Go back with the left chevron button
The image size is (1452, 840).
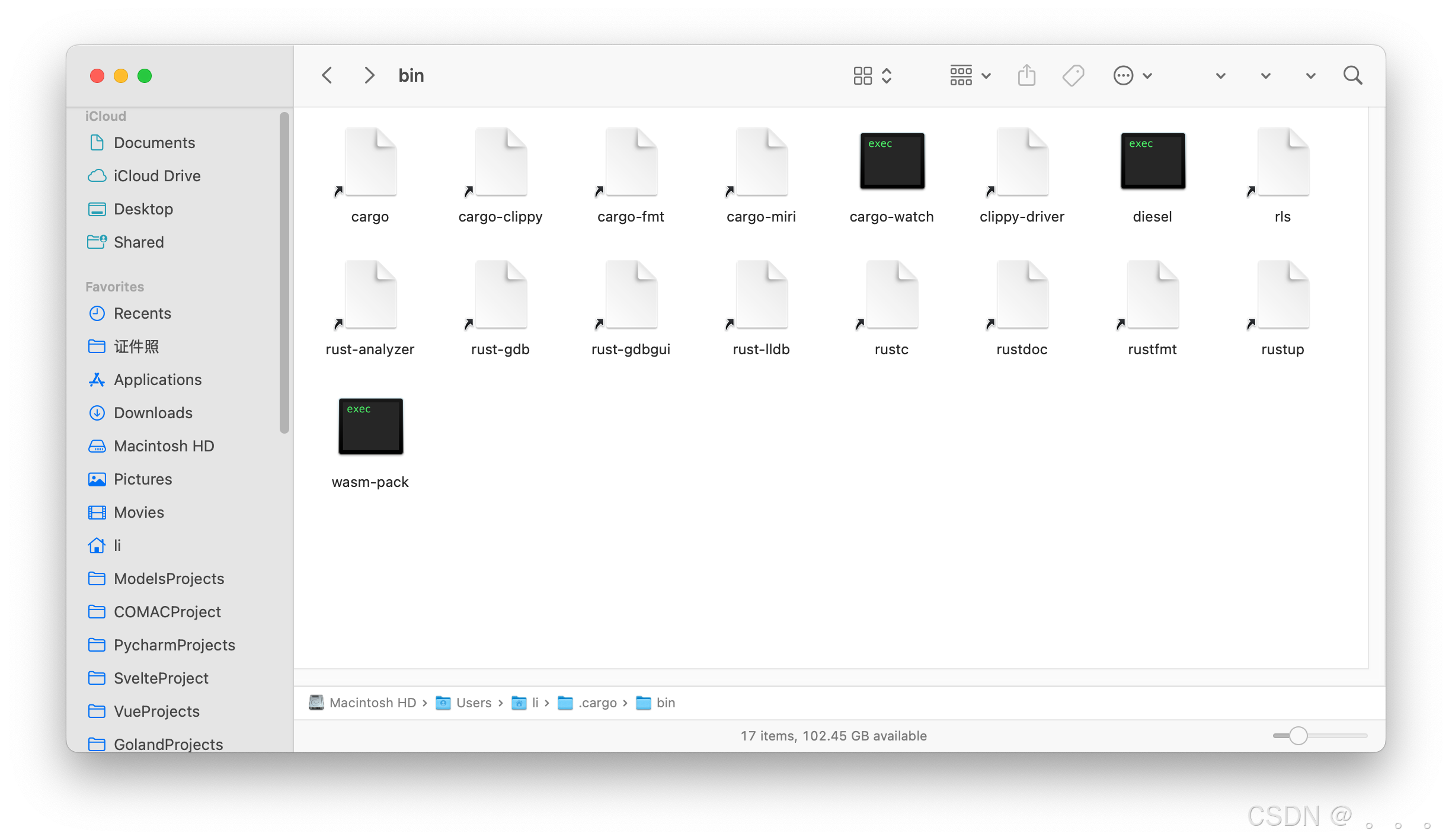pyautogui.click(x=327, y=75)
